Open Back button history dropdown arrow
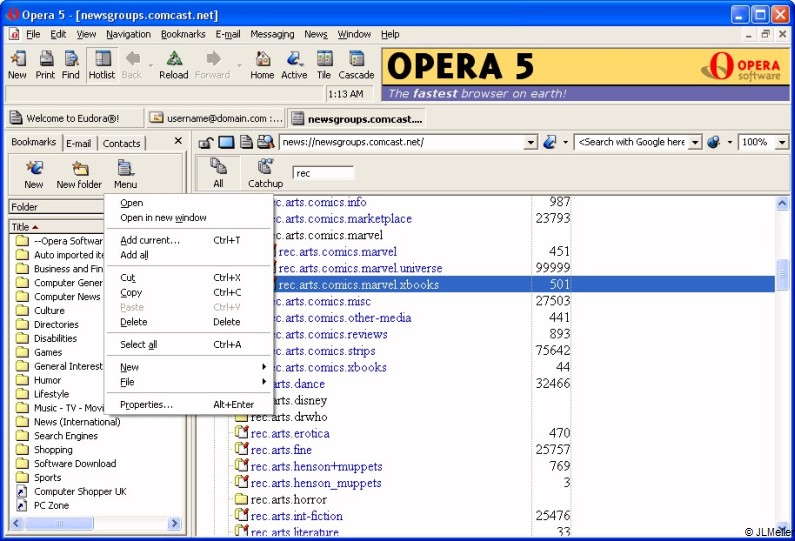 coord(151,65)
